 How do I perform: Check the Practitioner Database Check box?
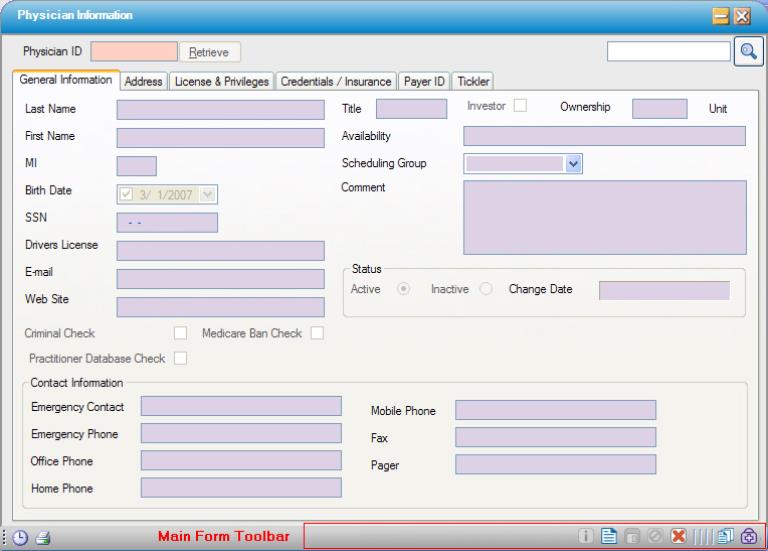click(x=181, y=358)
